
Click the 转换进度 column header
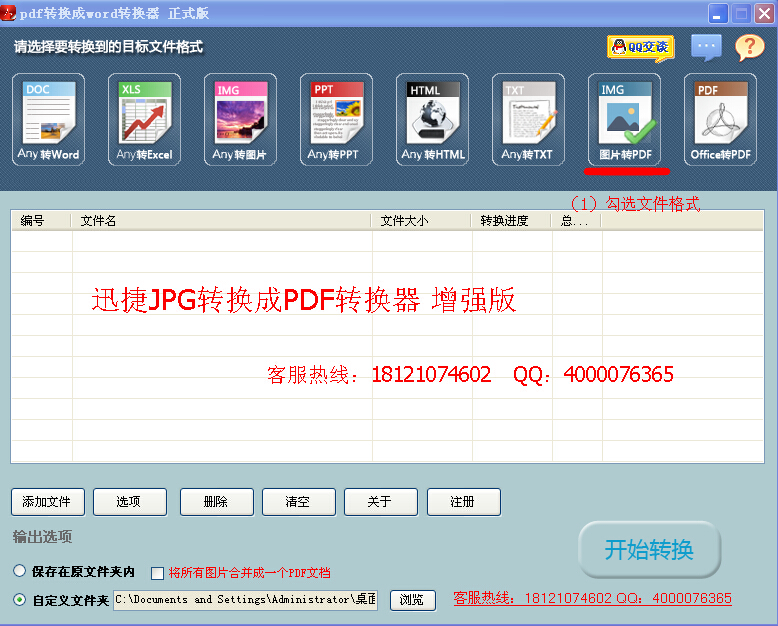click(511, 221)
